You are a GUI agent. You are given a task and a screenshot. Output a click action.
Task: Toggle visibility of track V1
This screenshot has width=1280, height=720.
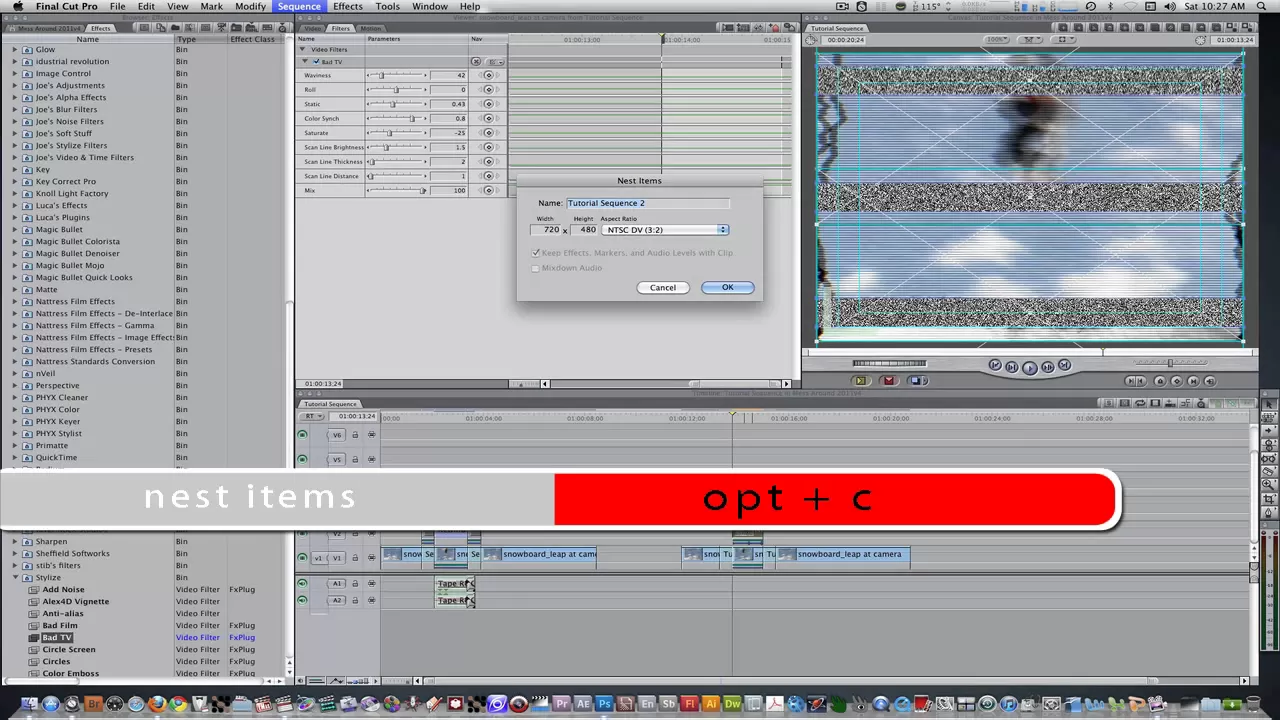[x=302, y=558]
